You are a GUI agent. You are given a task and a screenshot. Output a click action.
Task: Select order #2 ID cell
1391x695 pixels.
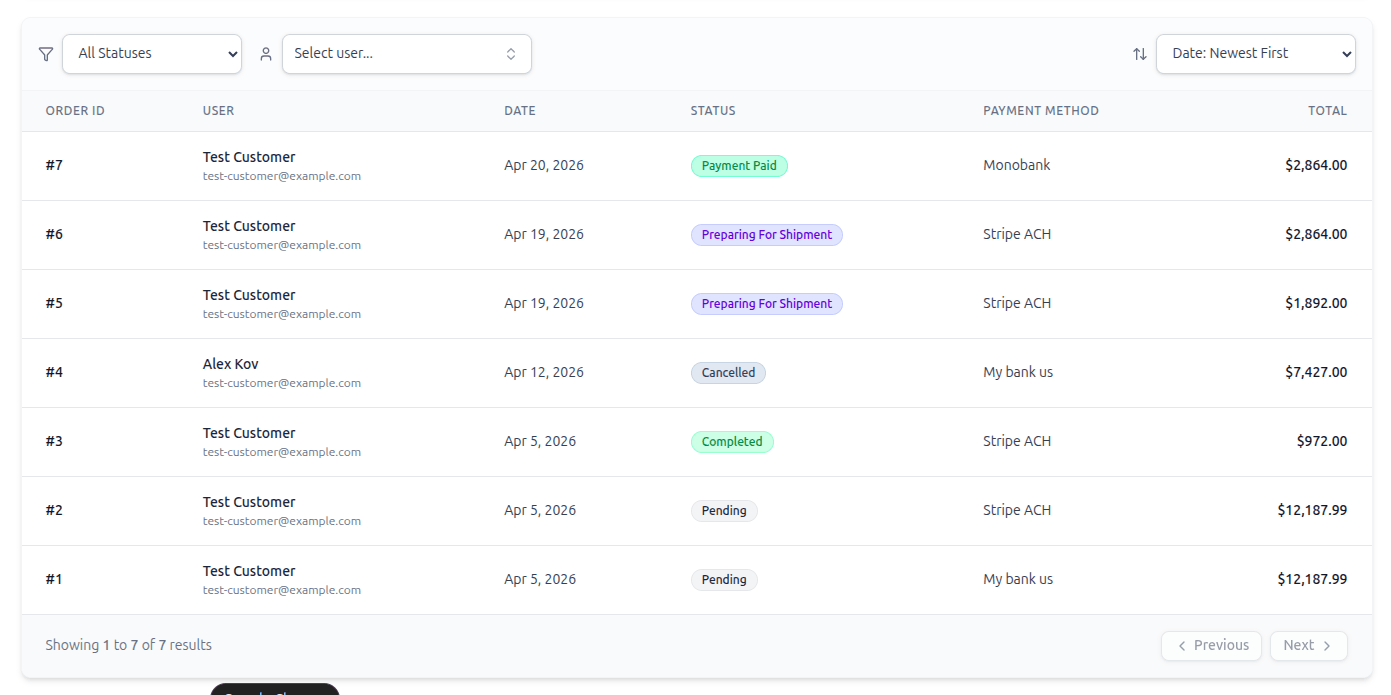pos(54,511)
